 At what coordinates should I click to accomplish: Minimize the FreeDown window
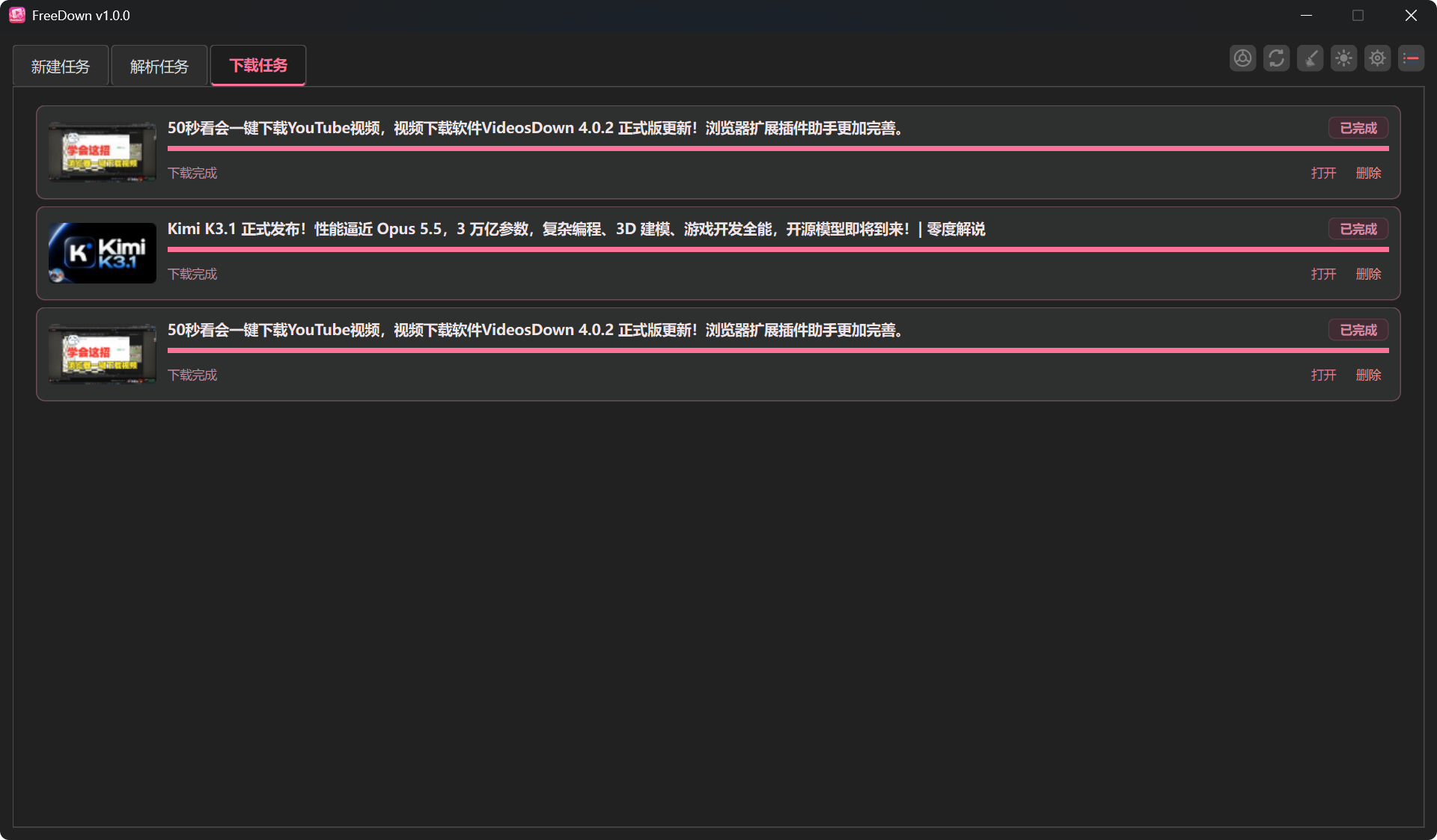(x=1306, y=15)
